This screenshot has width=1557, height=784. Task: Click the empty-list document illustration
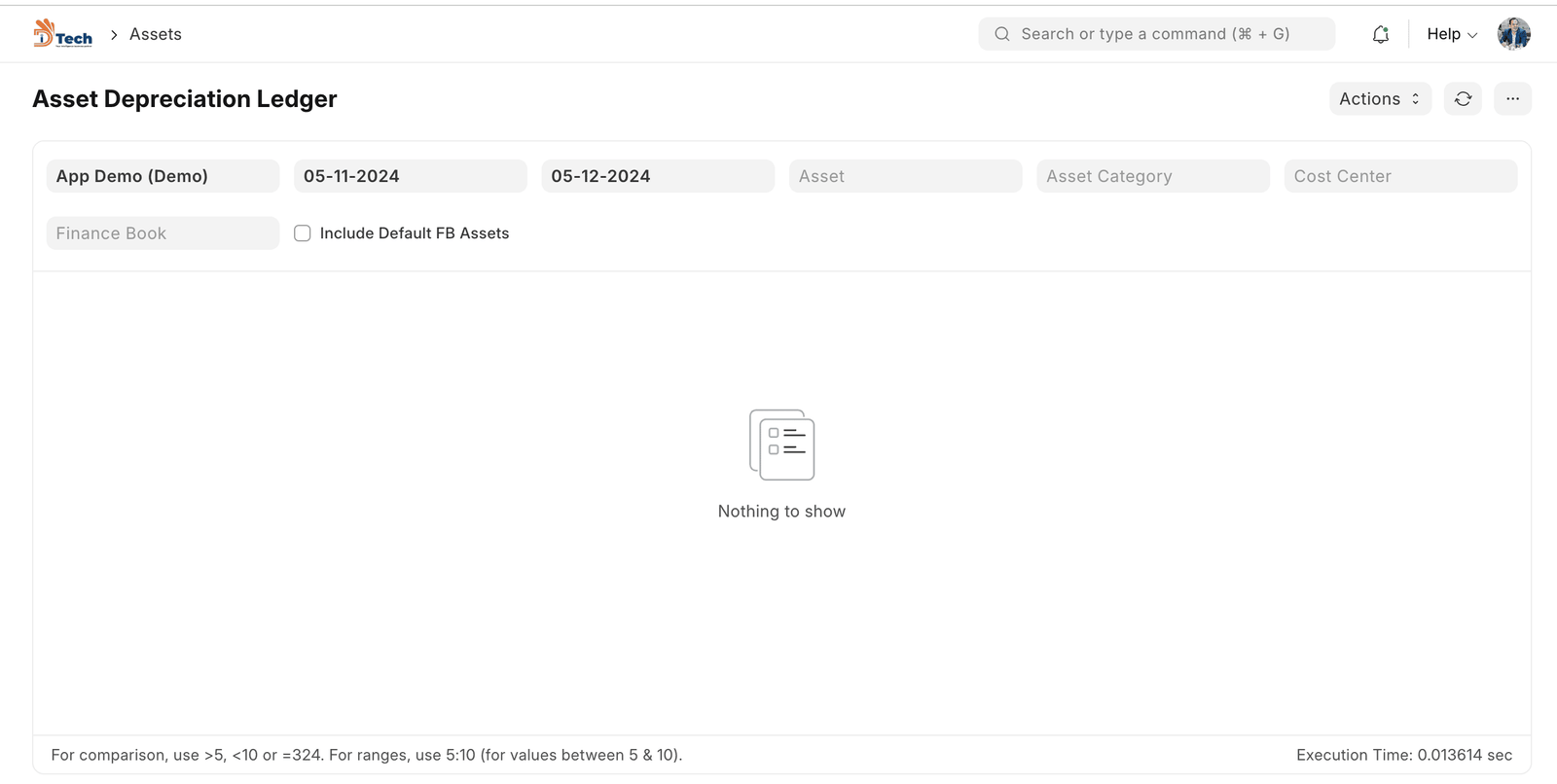point(781,445)
